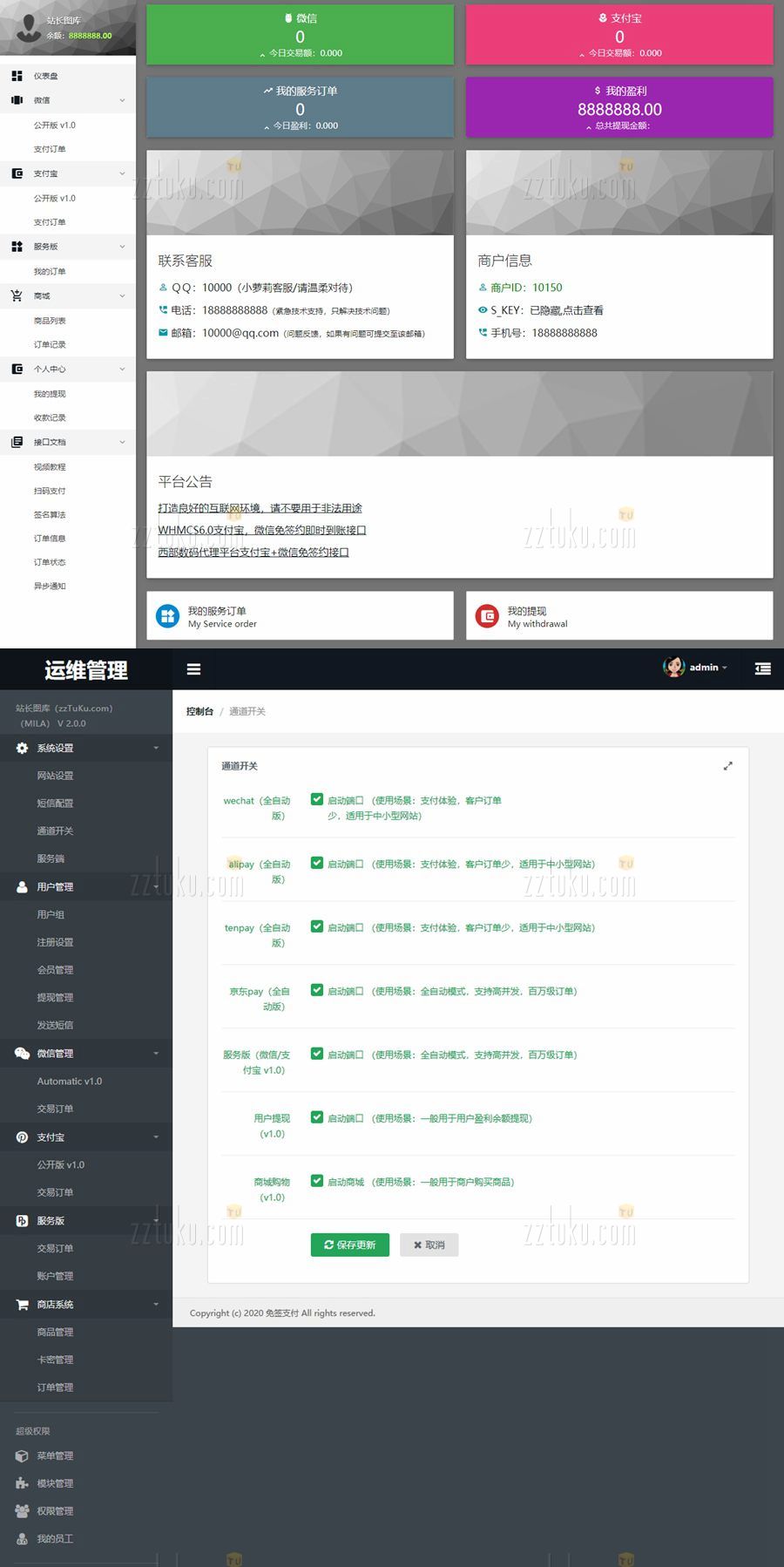
Task: Uncheck the wechat 启动端口 checkbox
Action: click(x=317, y=799)
